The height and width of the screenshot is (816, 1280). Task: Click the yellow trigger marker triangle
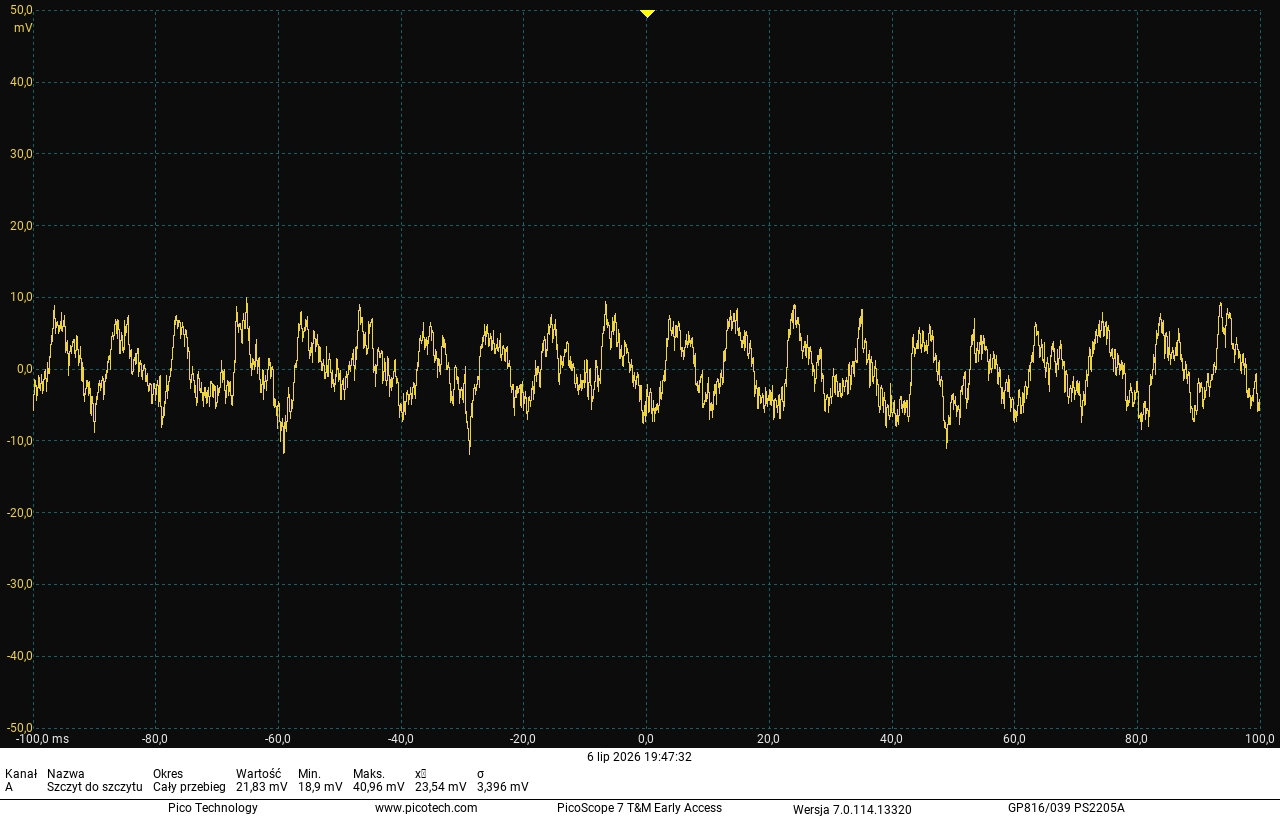pos(647,14)
